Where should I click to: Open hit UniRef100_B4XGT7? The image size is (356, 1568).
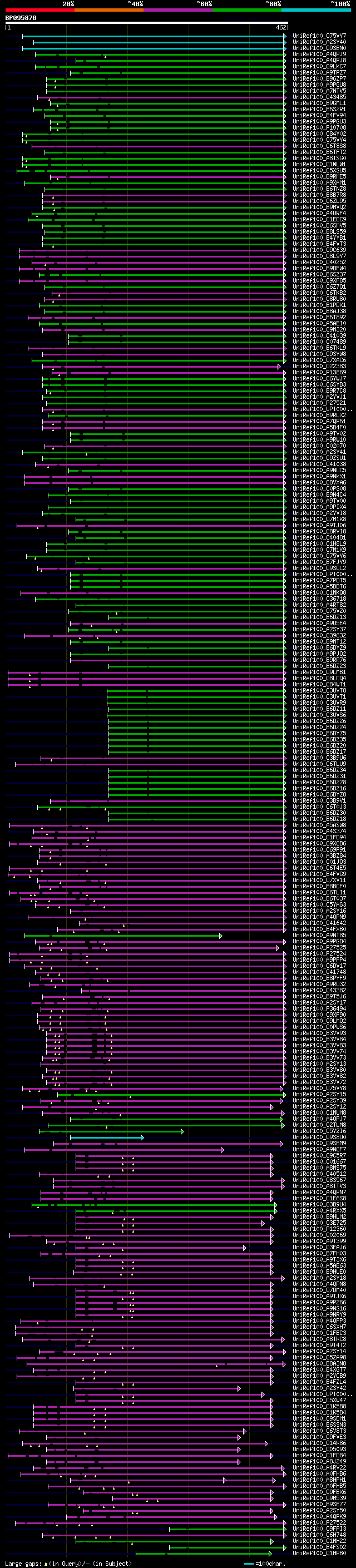point(319,1370)
